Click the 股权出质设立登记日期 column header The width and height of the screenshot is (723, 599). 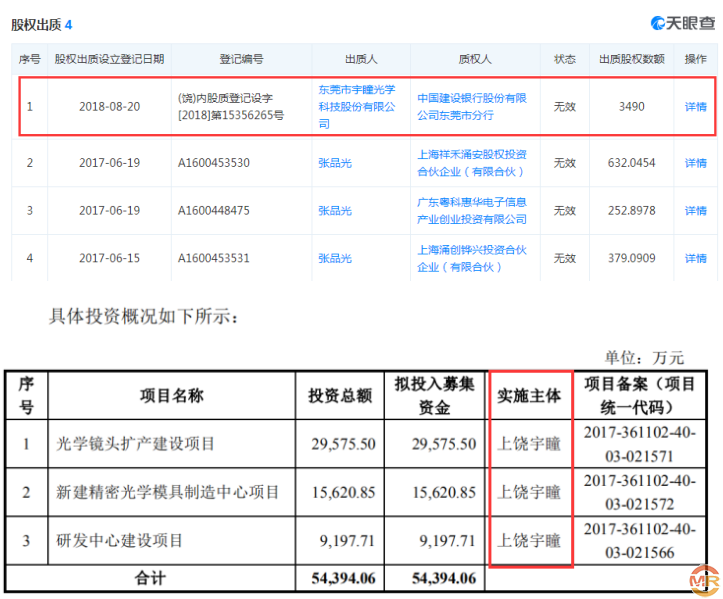pyautogui.click(x=109, y=59)
